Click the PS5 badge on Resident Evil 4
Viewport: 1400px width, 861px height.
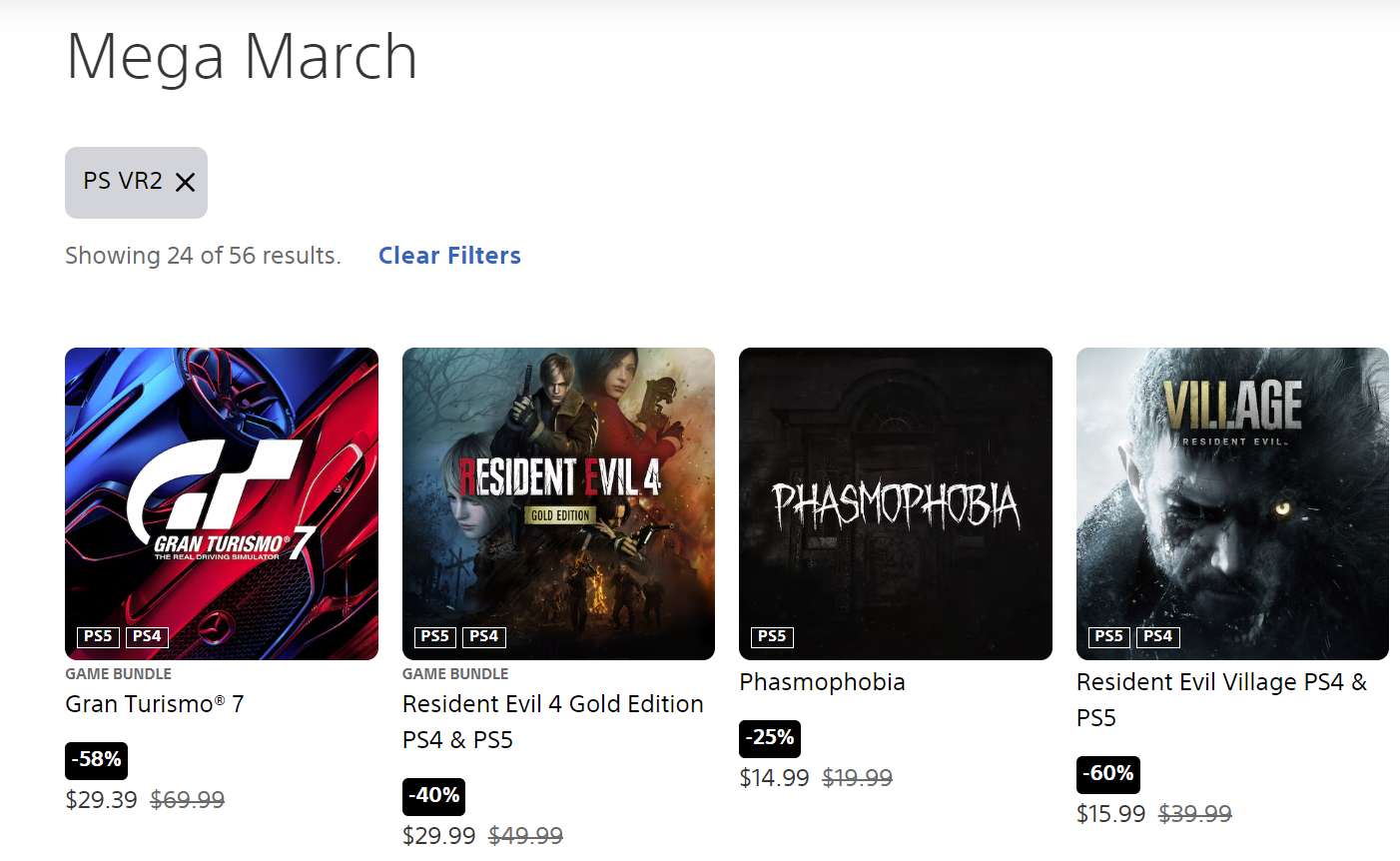[434, 636]
